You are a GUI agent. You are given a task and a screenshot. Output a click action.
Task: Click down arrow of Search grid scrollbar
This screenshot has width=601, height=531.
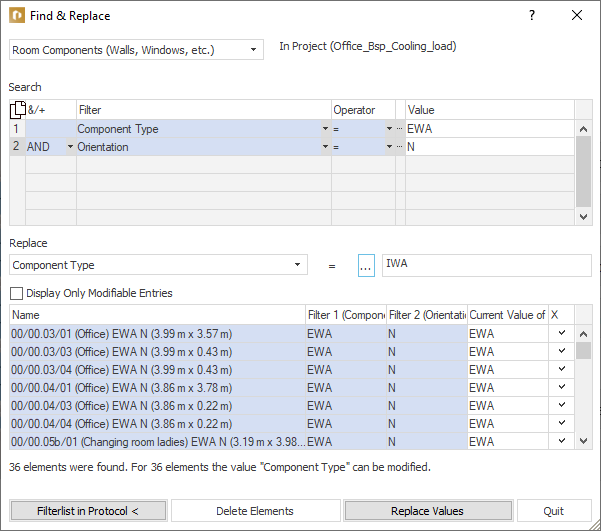[x=583, y=217]
